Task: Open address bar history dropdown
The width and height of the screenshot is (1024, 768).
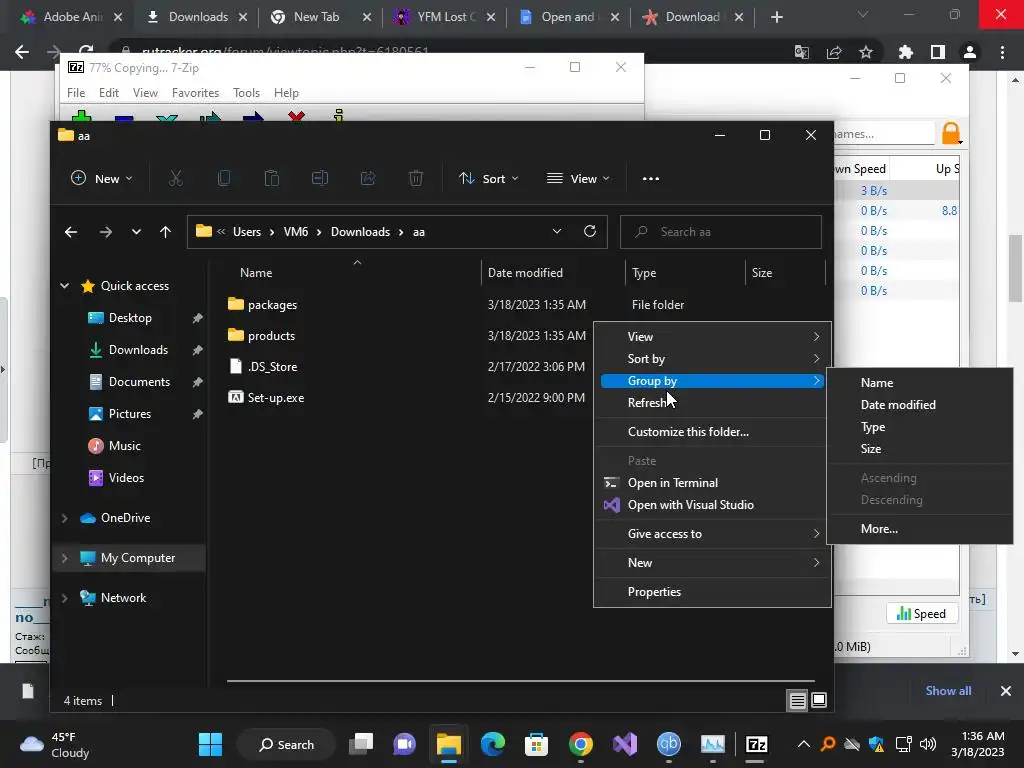Action: (557, 231)
